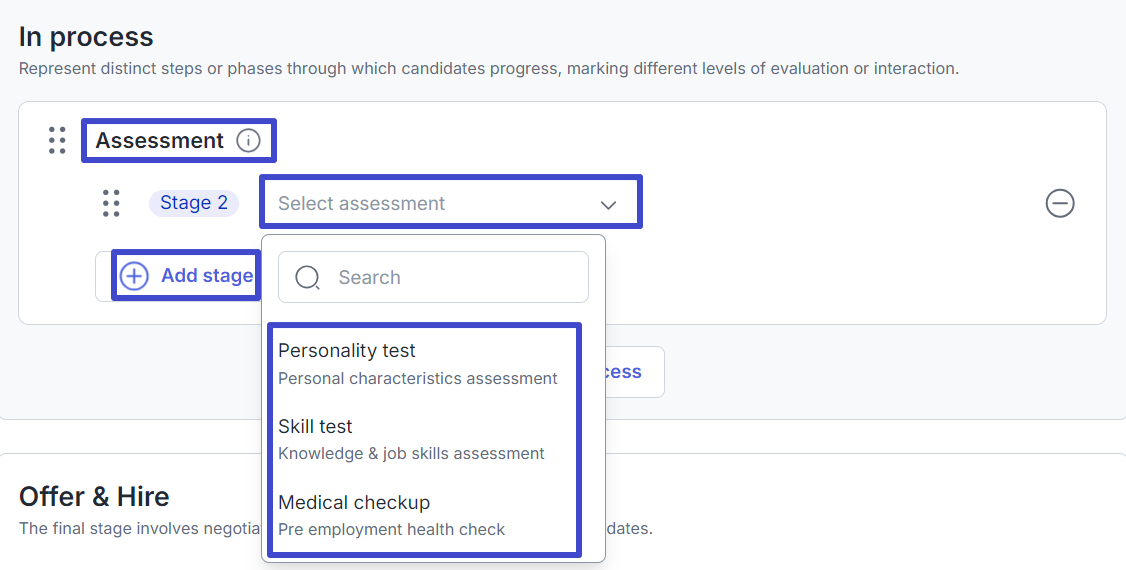Choose the Personality test option
Screen dimensions: 1126x570
click(424, 363)
